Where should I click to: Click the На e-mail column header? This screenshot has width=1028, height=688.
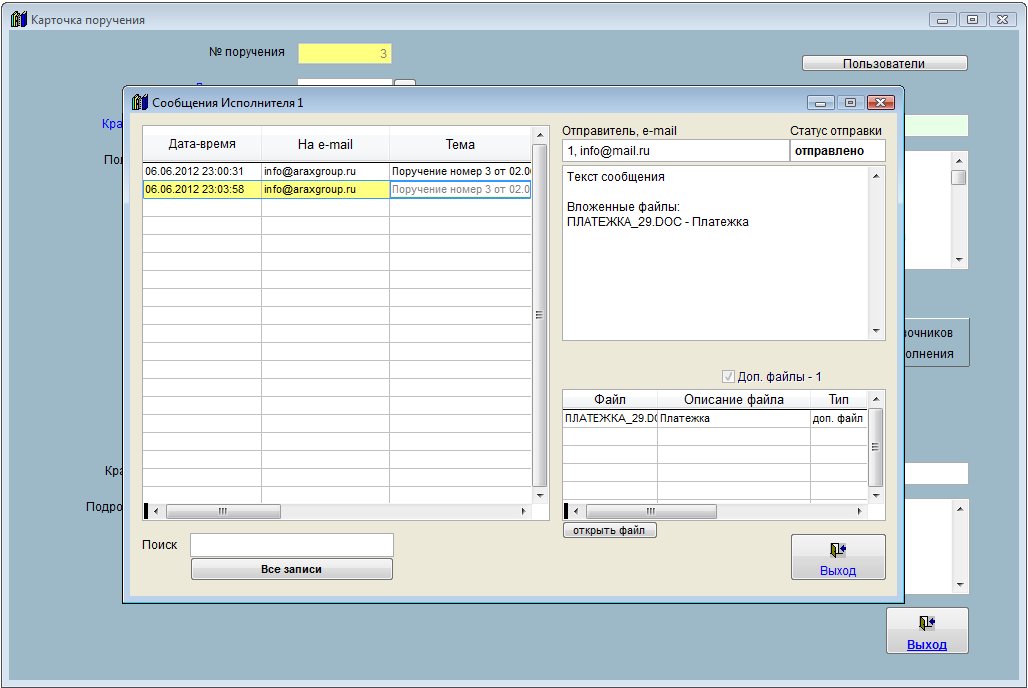(x=325, y=144)
